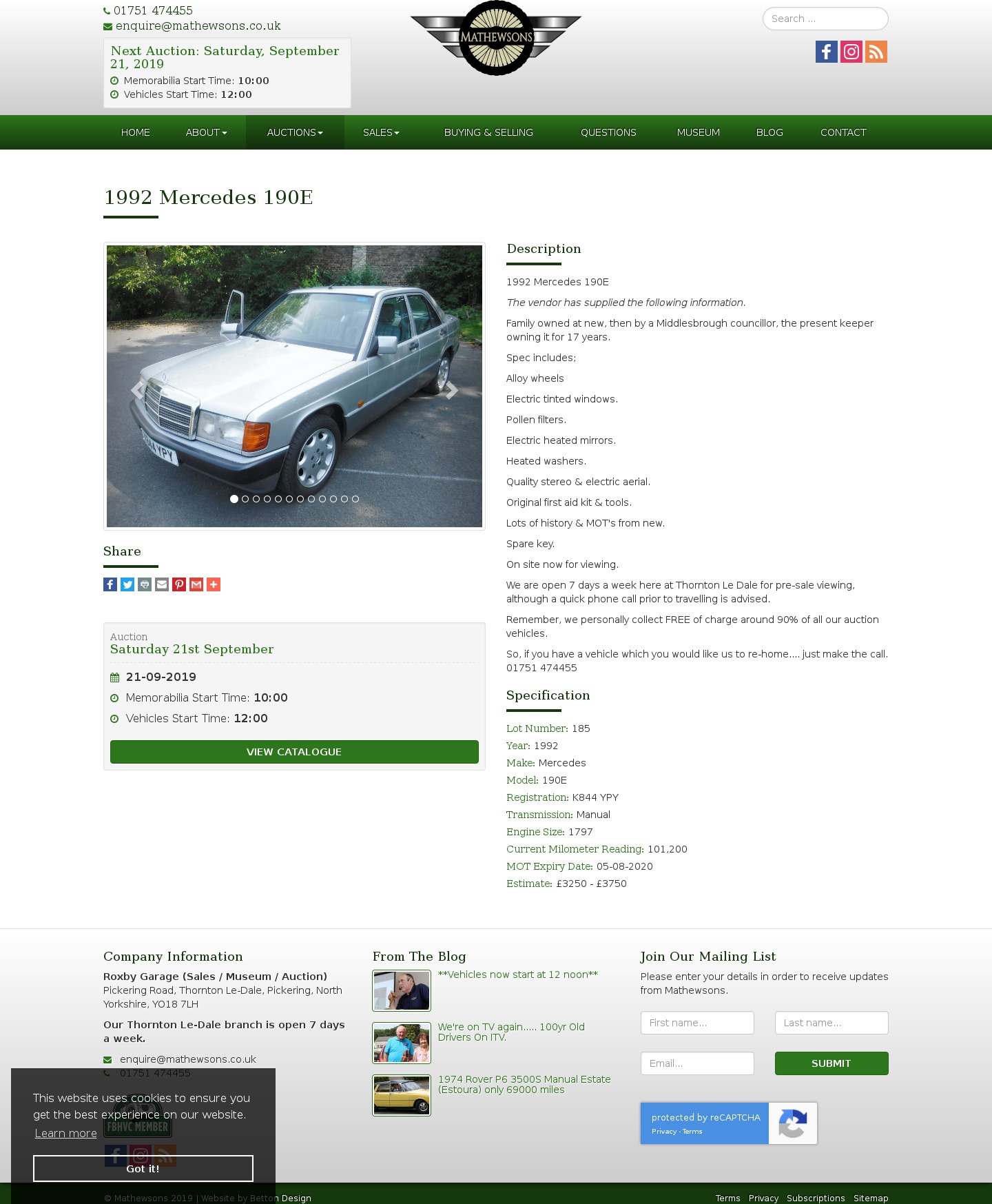Click the Email input field
Viewport: 992px width, 1204px height.
[697, 1063]
